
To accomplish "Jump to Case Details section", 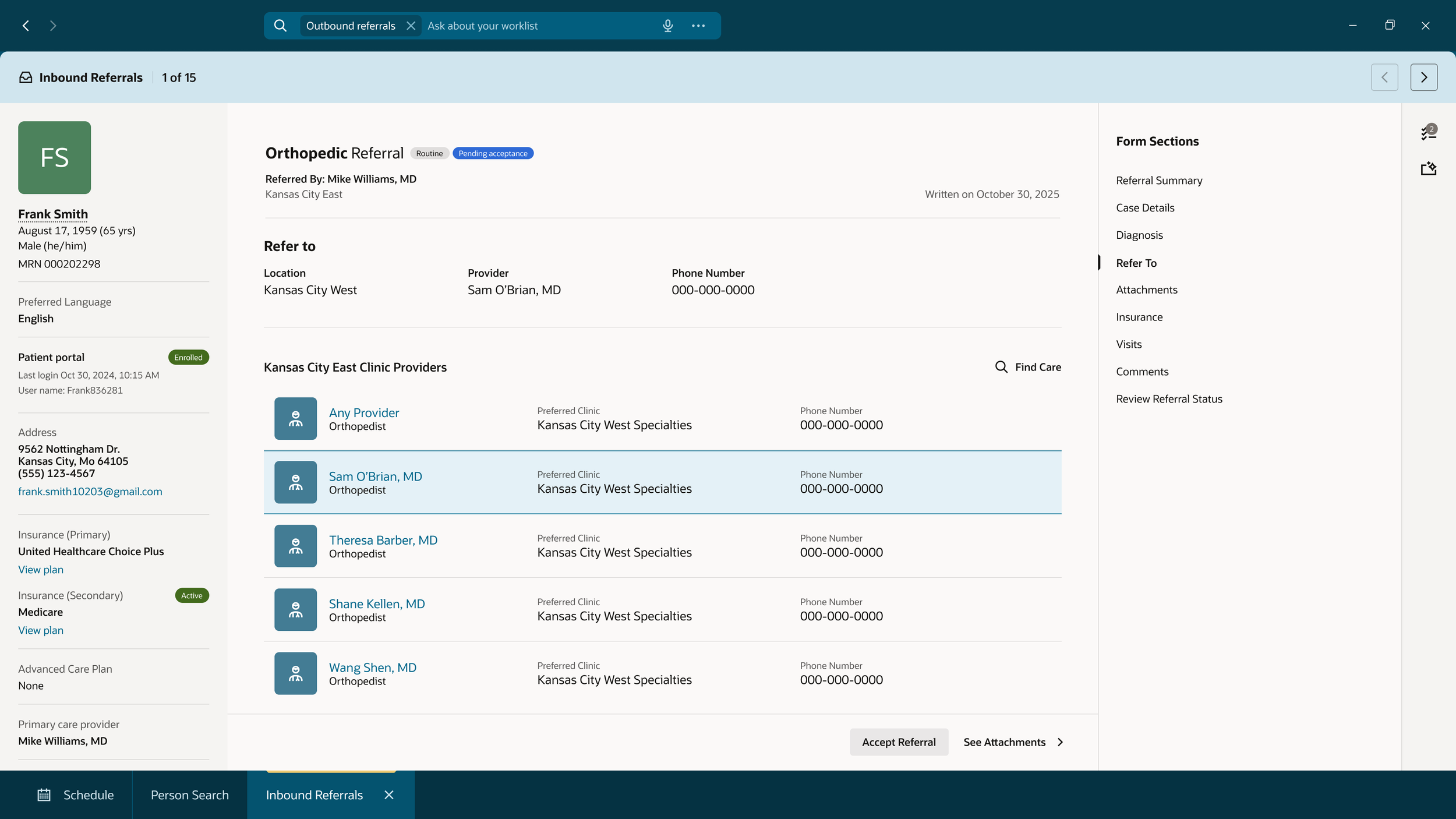I will (1145, 207).
